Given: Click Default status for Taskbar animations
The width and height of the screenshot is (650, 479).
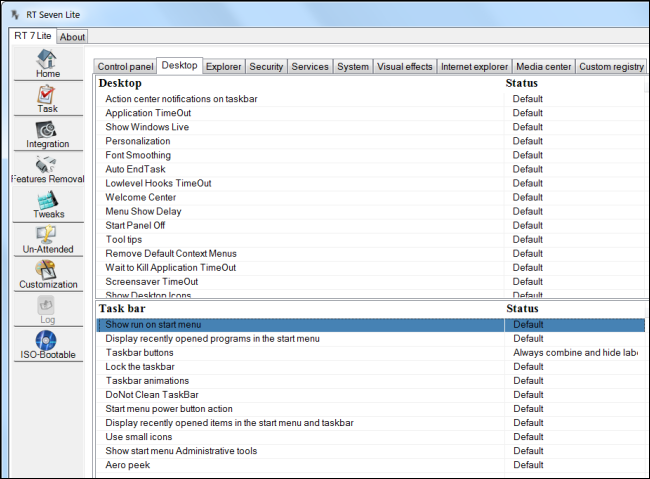Looking at the screenshot, I should 528,381.
